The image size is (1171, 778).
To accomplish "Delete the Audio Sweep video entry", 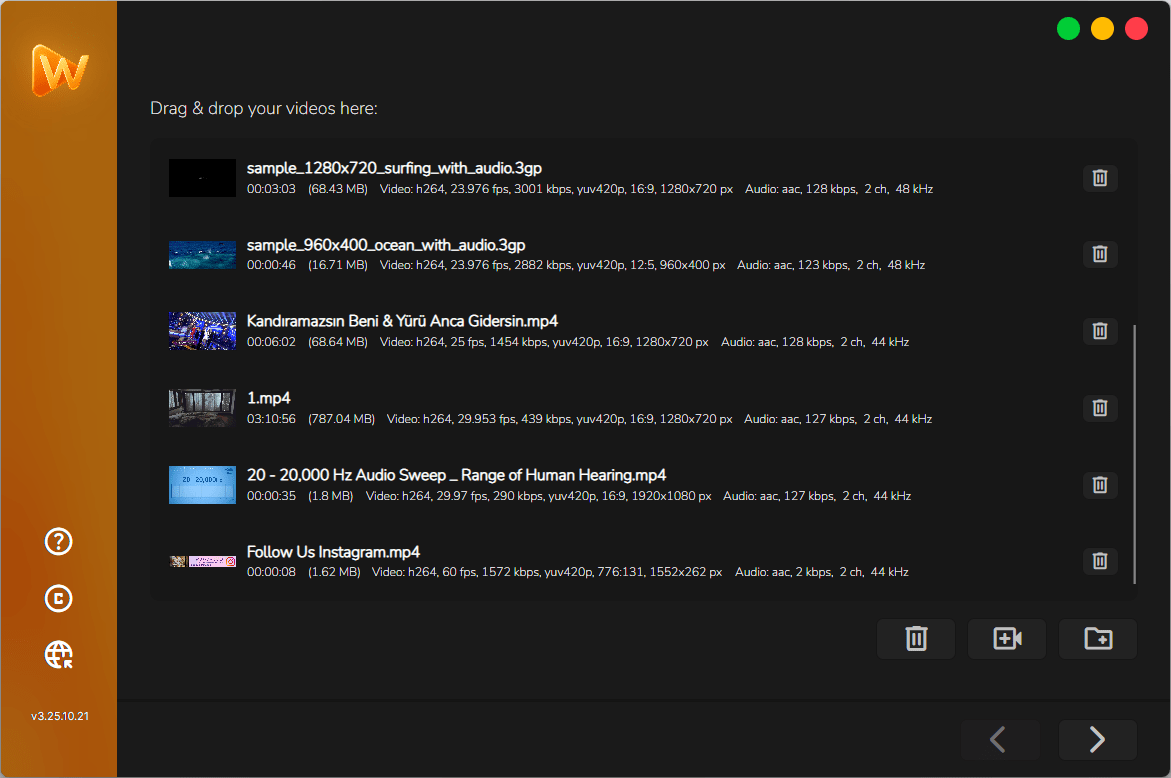I will 1100,484.
